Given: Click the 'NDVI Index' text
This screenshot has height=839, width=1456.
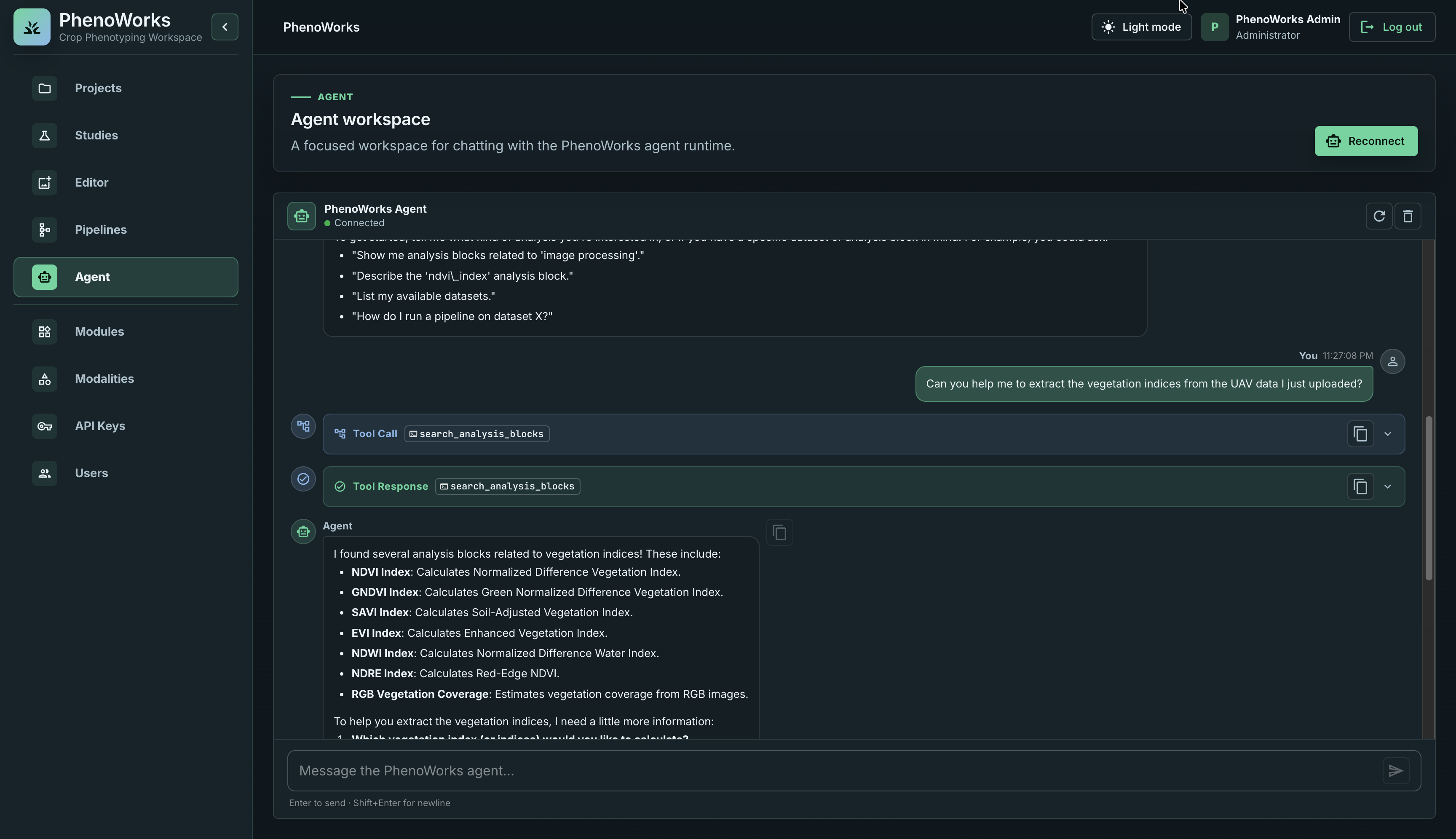Looking at the screenshot, I should click(x=380, y=572).
